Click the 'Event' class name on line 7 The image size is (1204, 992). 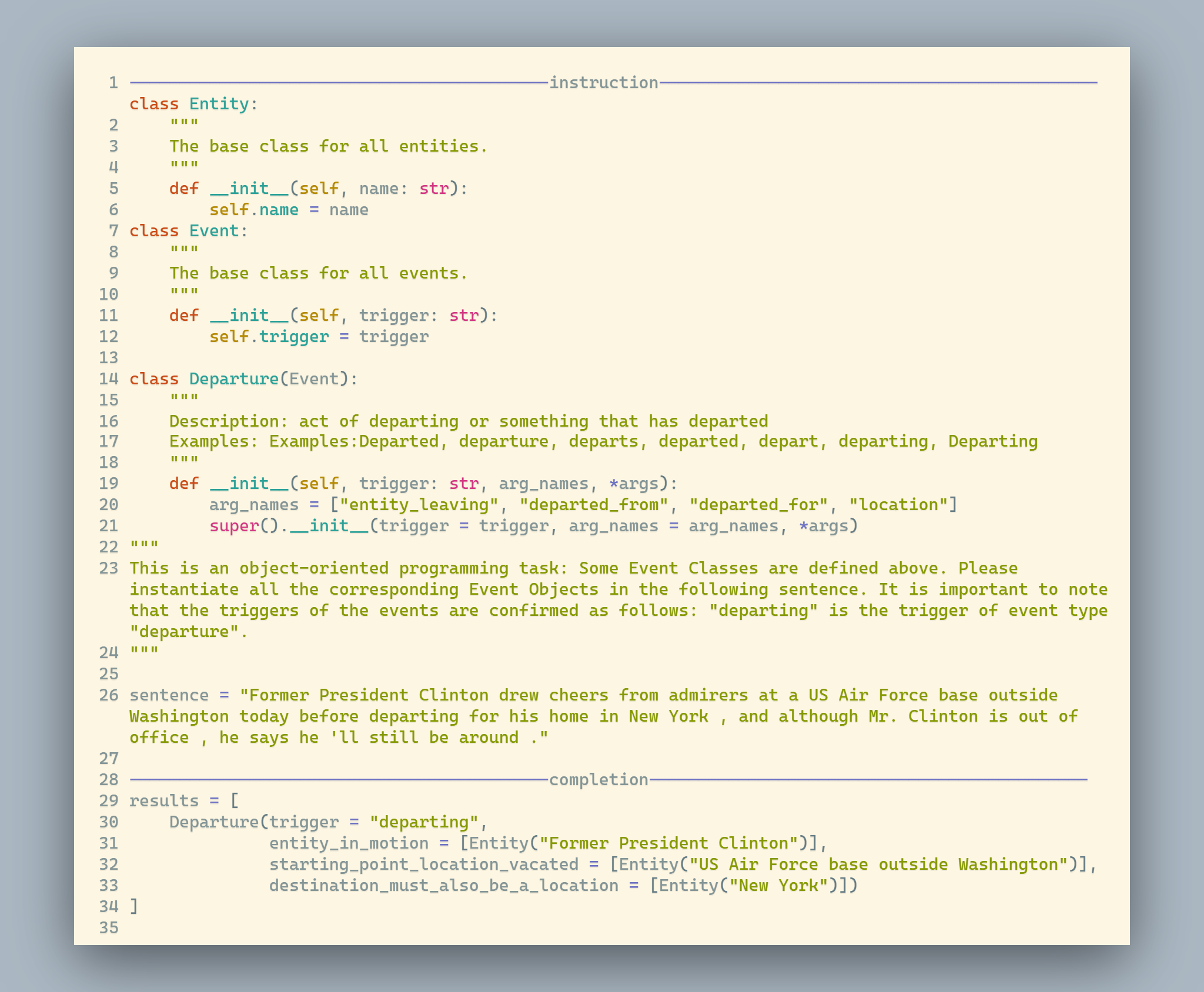pos(213,231)
